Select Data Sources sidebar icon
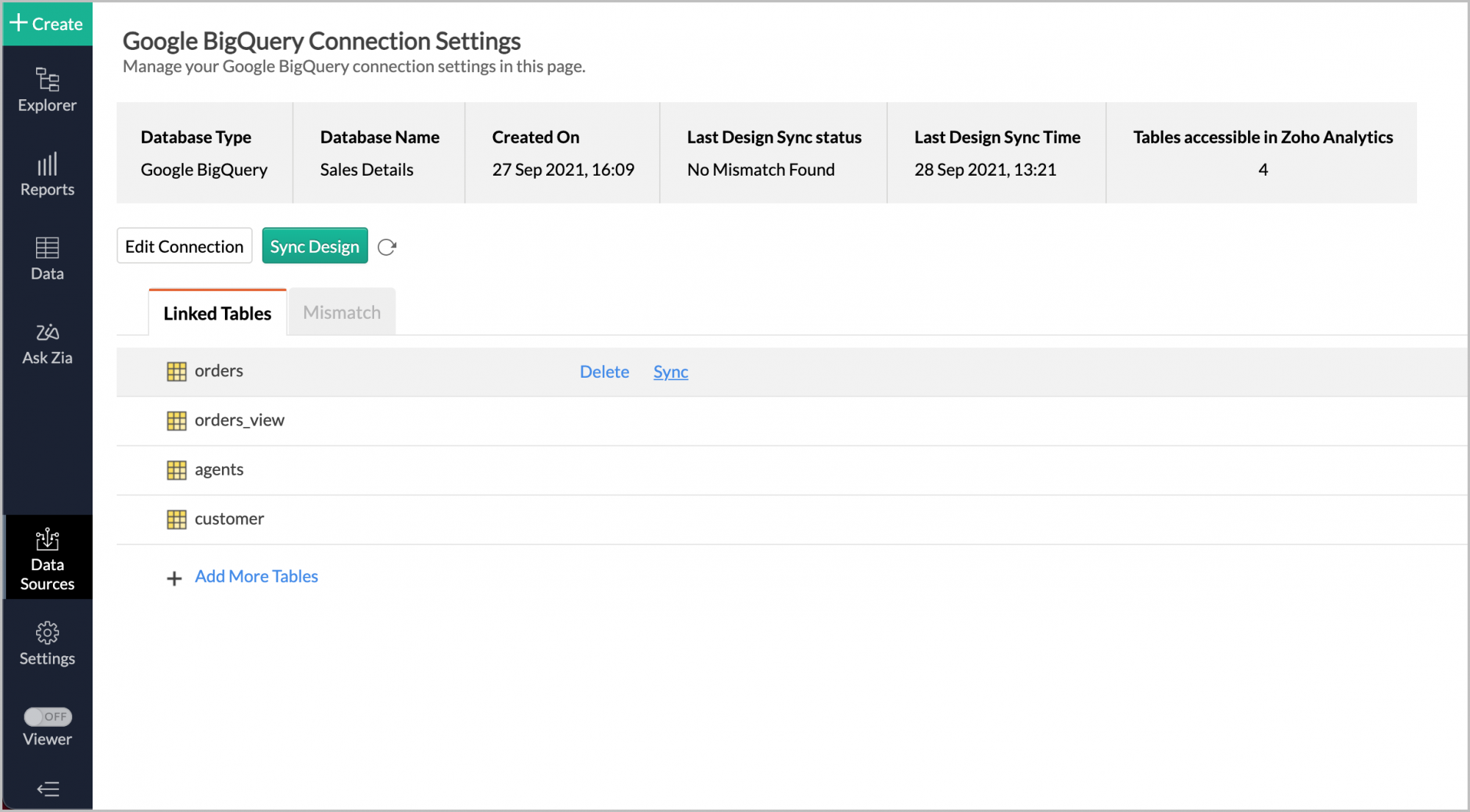The width and height of the screenshot is (1470, 812). (x=47, y=558)
